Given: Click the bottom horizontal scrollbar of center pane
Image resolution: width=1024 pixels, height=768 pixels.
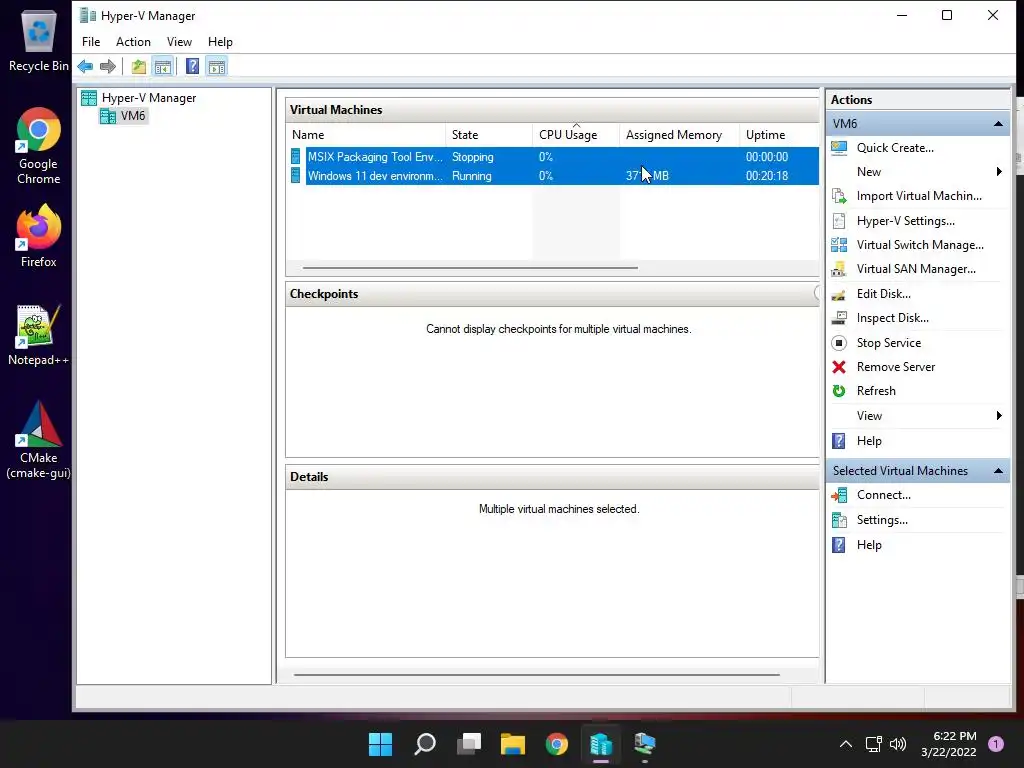Looking at the screenshot, I should pyautogui.click(x=537, y=675).
